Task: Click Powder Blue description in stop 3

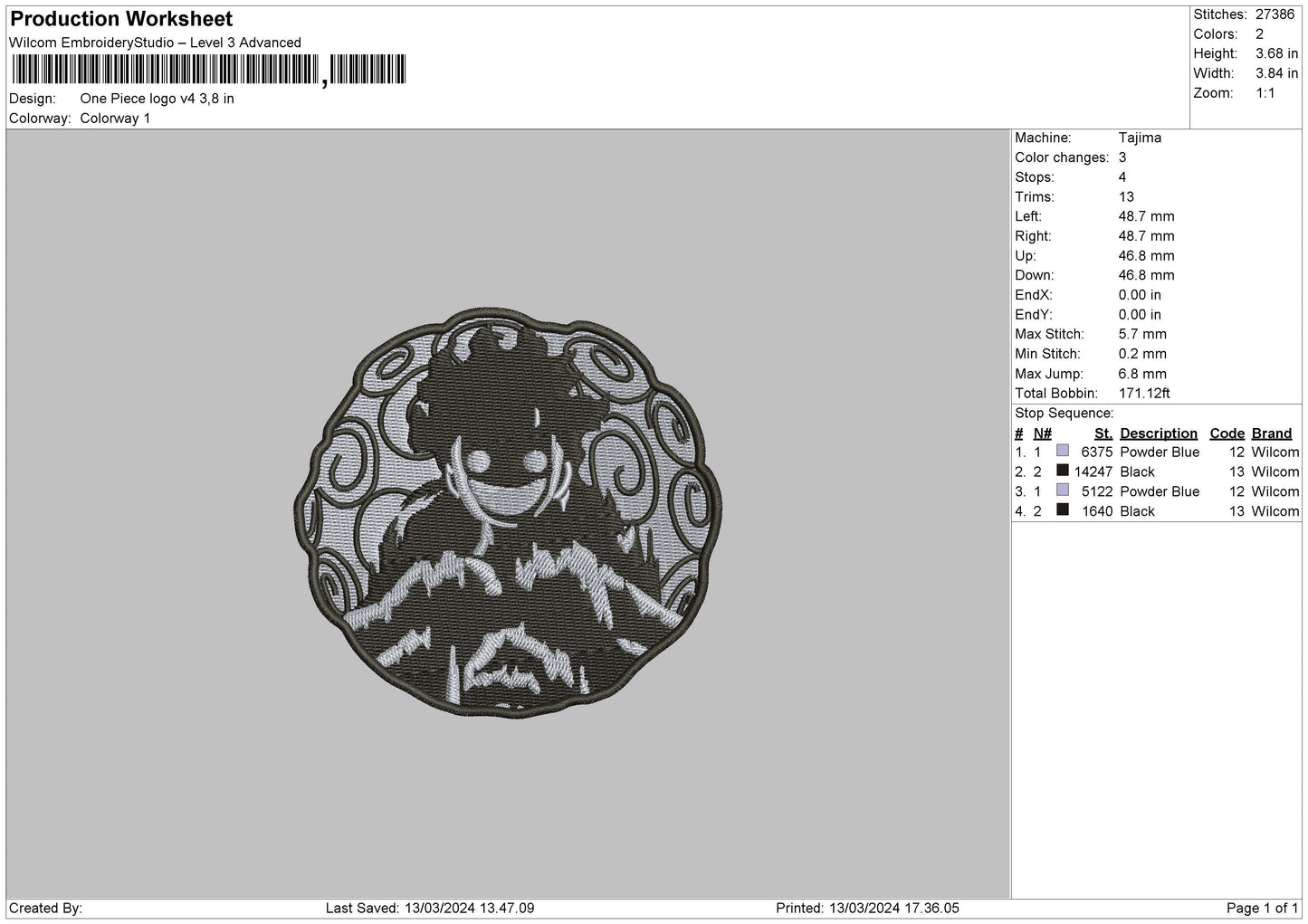Action: pos(1160,491)
